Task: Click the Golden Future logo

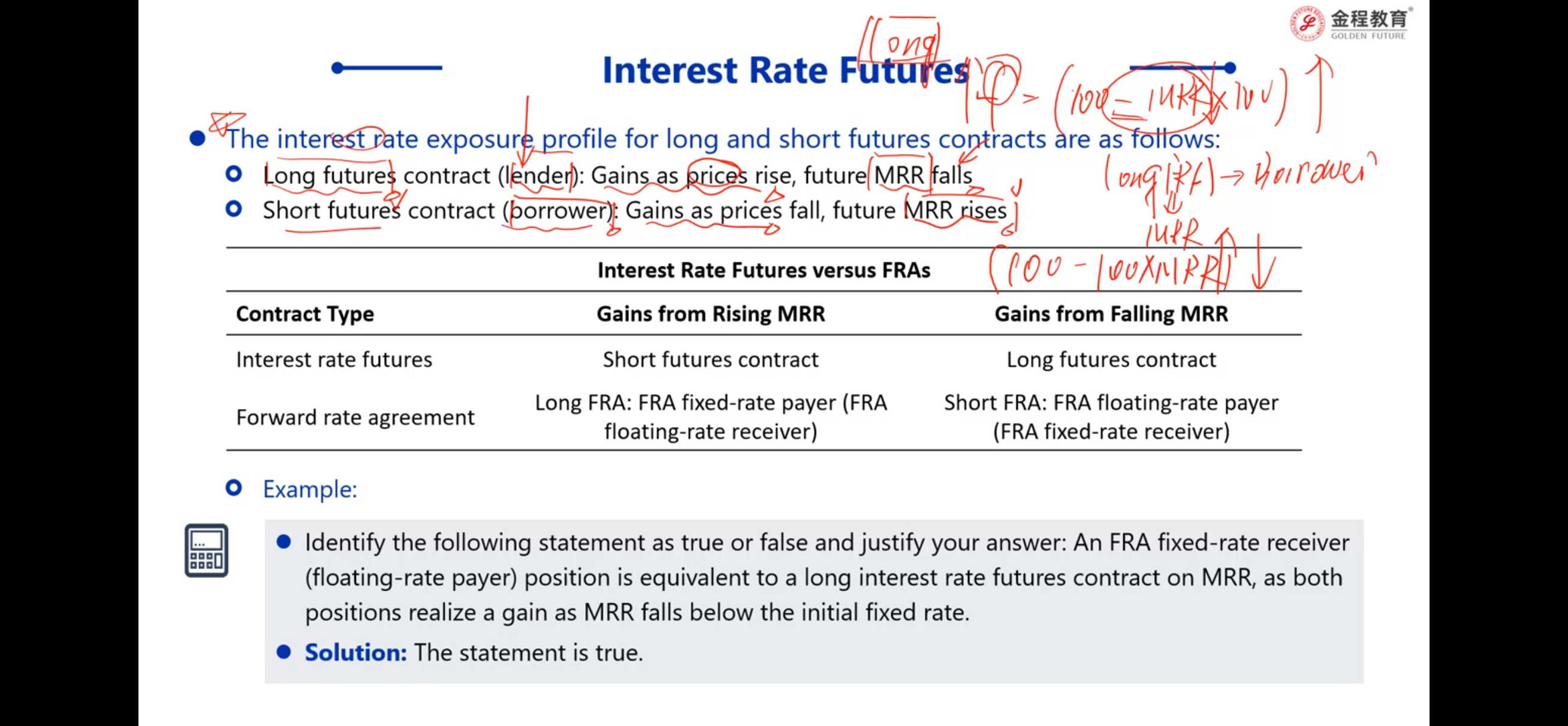Action: click(1349, 25)
